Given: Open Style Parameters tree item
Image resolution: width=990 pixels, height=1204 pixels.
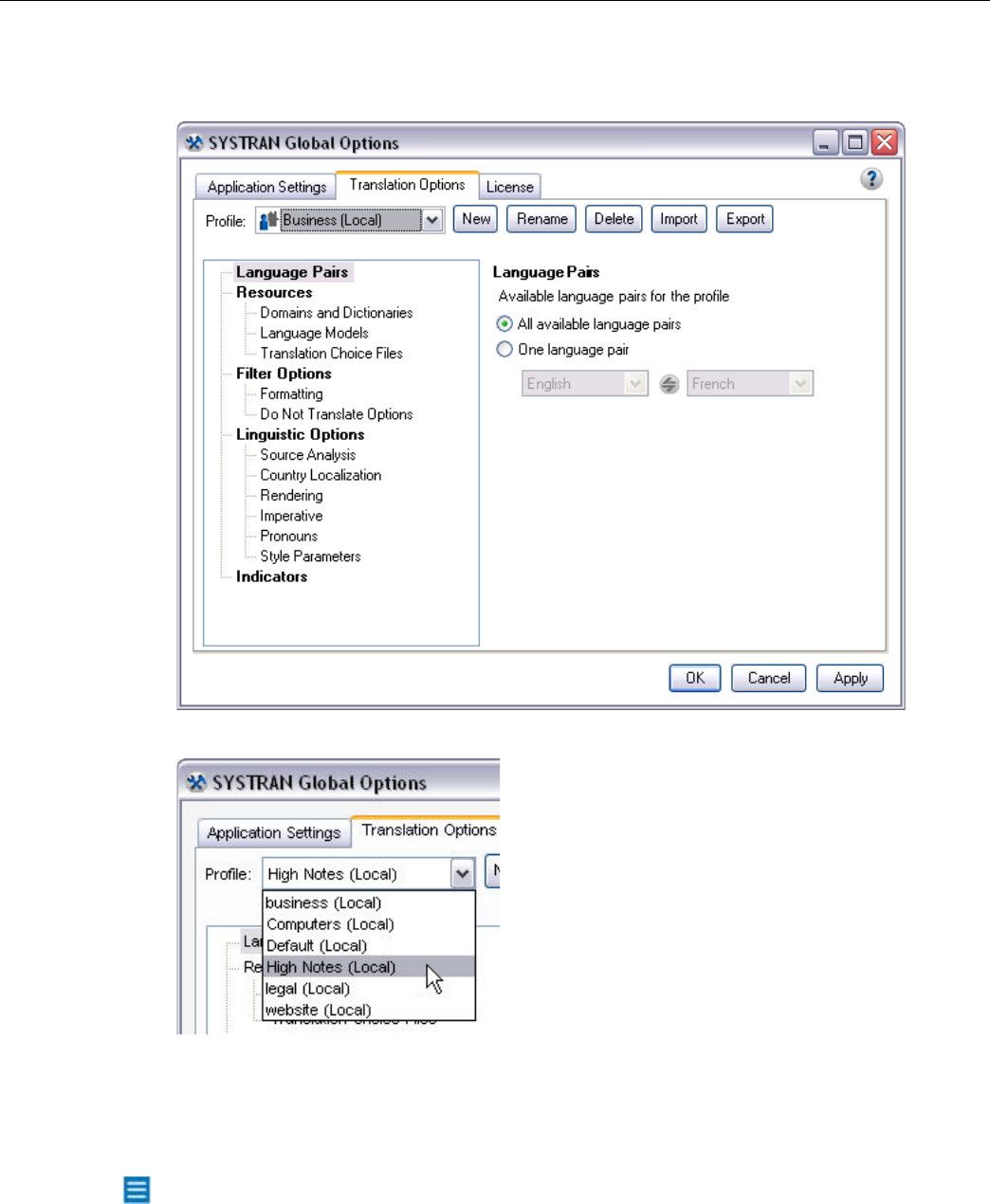Looking at the screenshot, I should 310,556.
